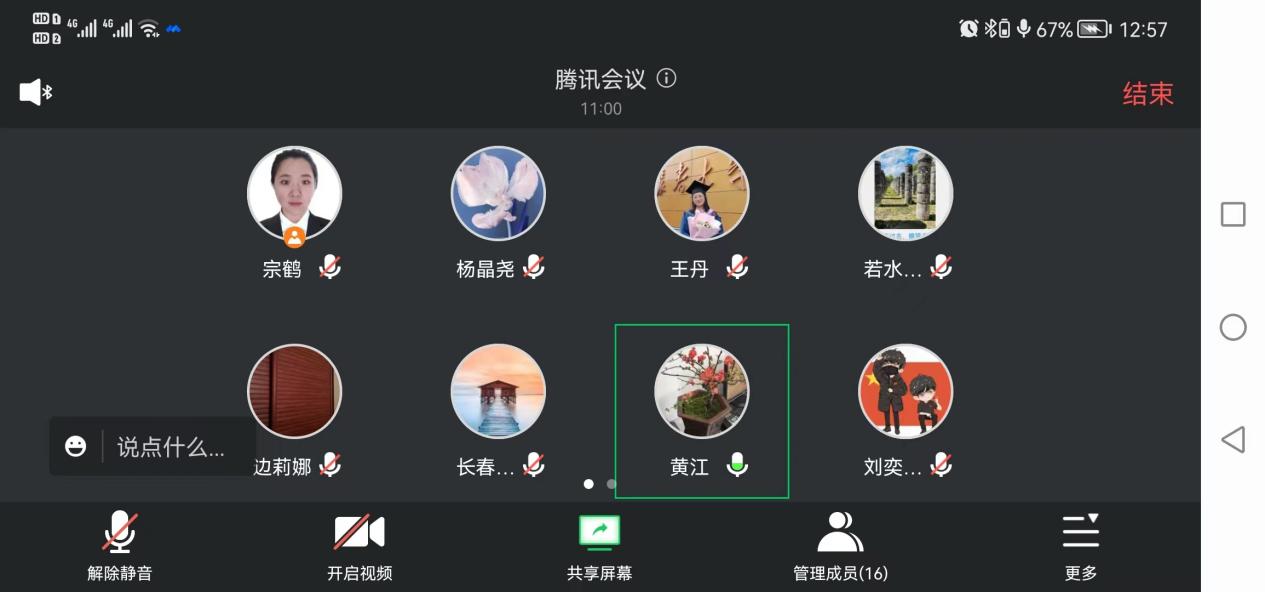The width and height of the screenshot is (1265, 592).
Task: Select 长春's pier avatar
Action: tap(498, 391)
